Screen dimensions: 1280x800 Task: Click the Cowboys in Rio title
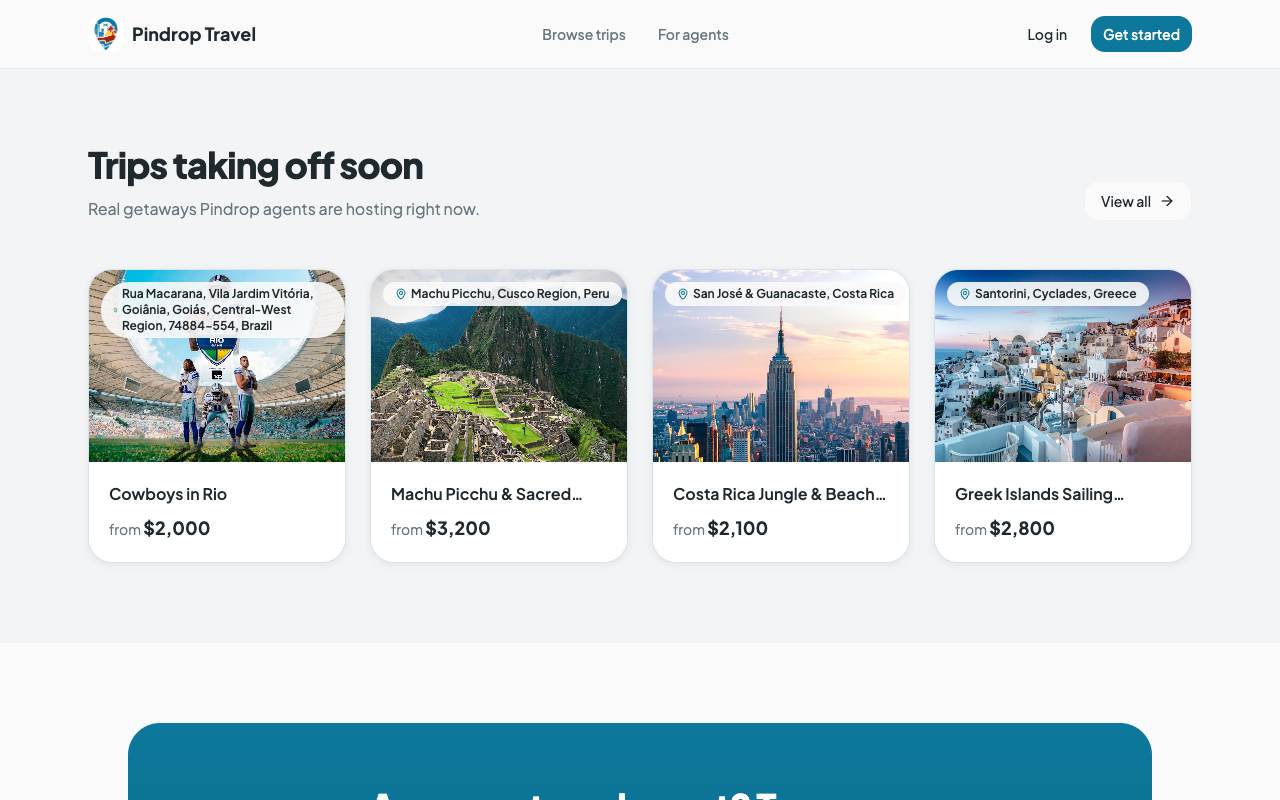(x=168, y=494)
